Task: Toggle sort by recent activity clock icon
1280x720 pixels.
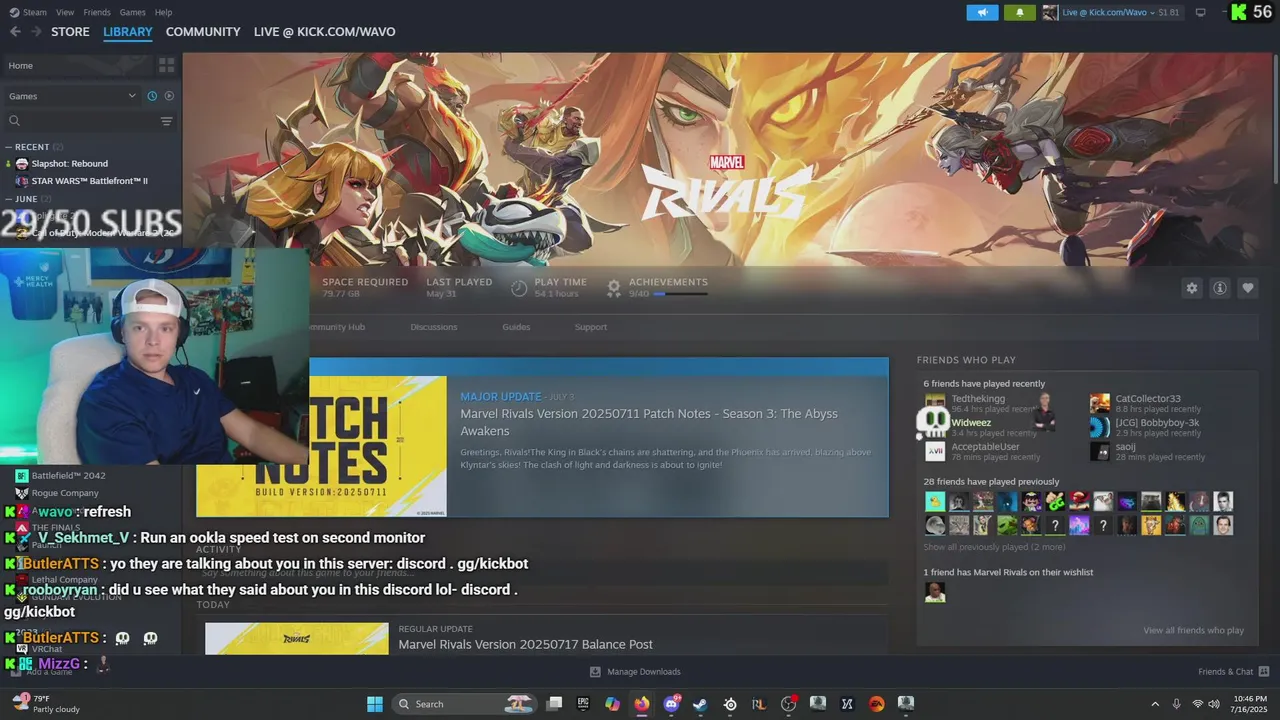Action: [x=152, y=96]
